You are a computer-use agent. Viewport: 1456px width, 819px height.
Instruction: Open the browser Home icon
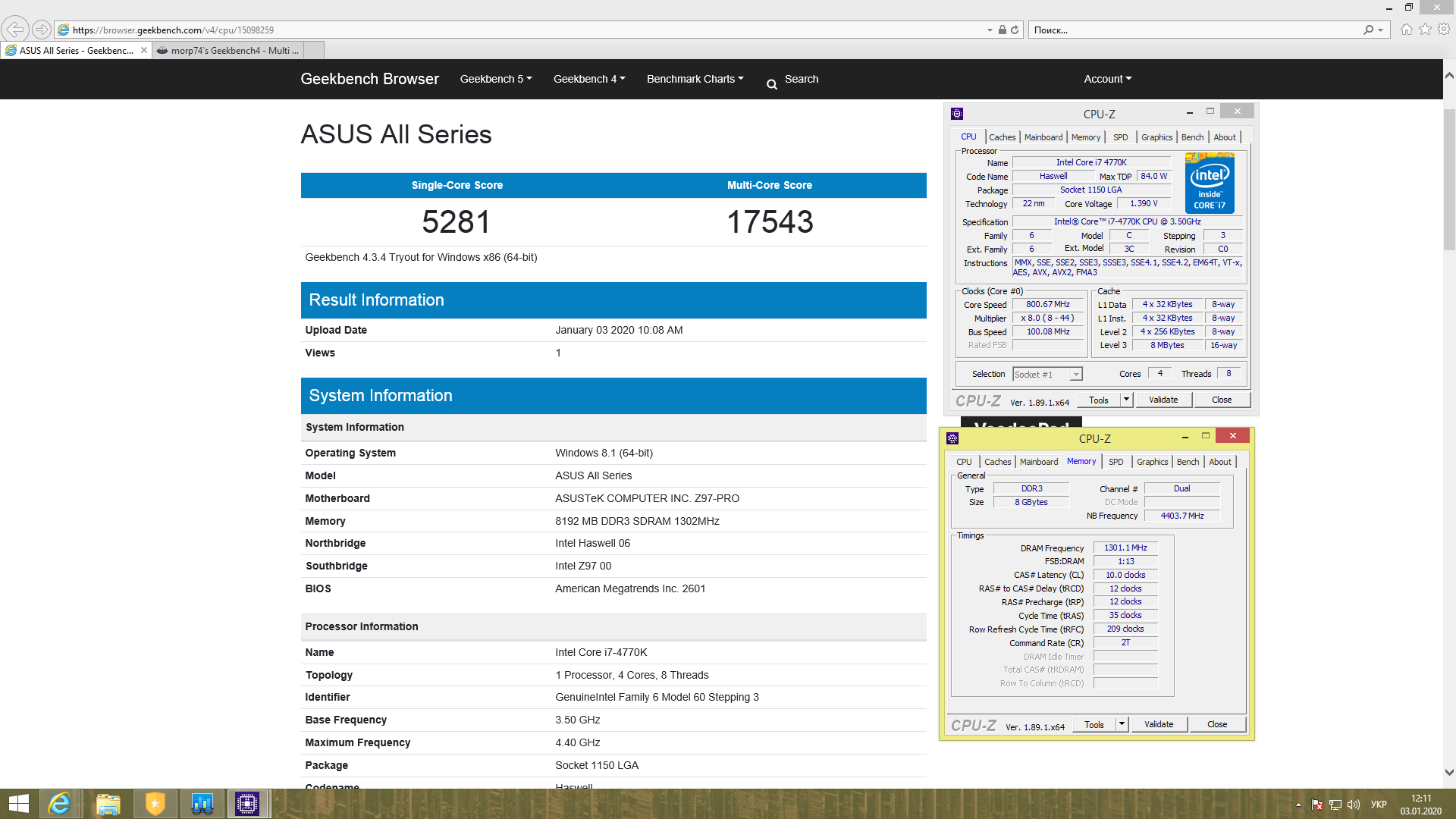[1407, 30]
